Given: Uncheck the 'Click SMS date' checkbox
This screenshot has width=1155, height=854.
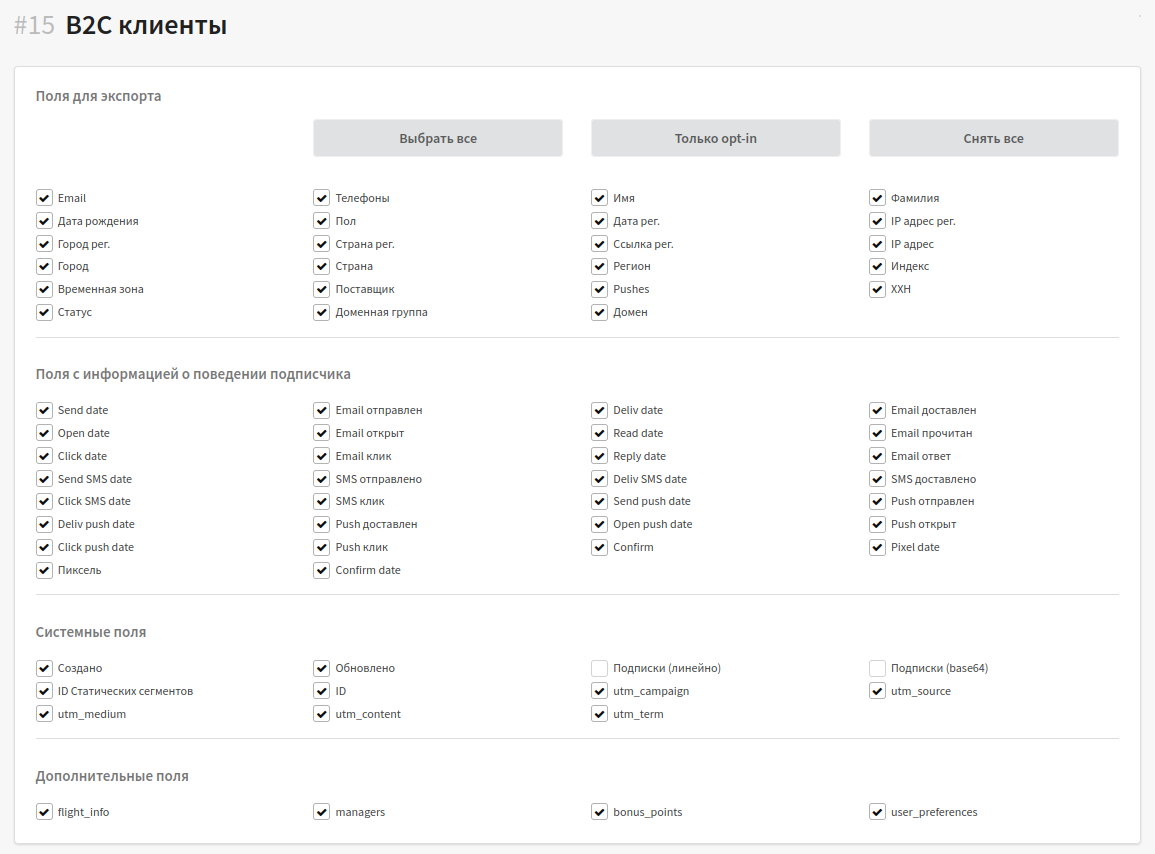Looking at the screenshot, I should point(44,501).
